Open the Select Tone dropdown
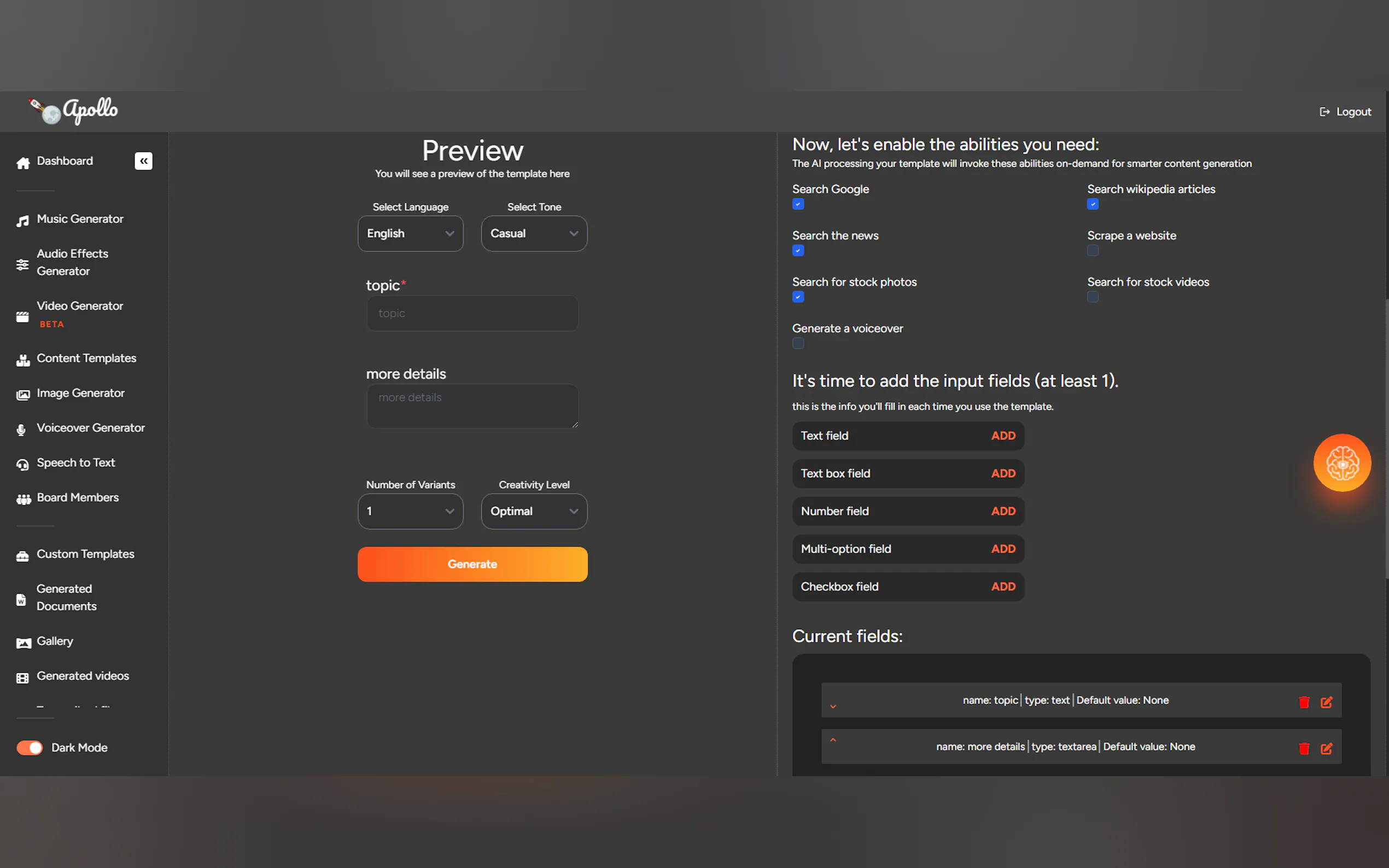1389x868 pixels. tap(533, 233)
